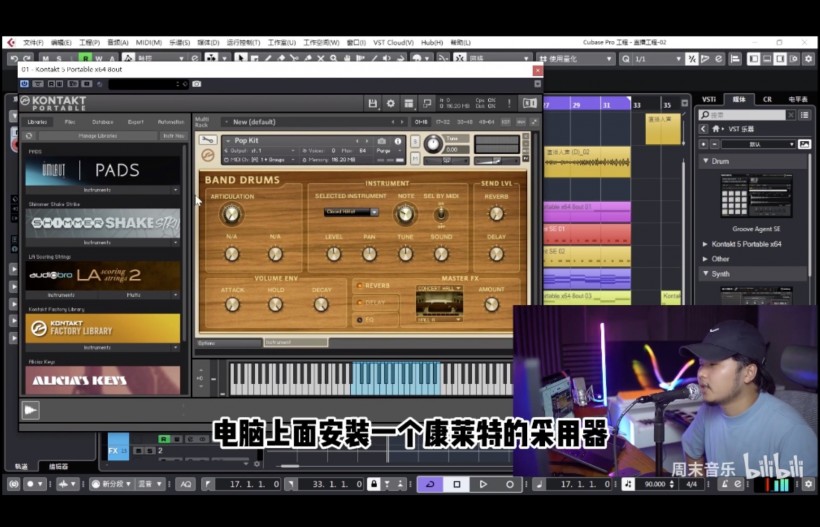Viewport: 820px width, 527px height.
Task: Select the object selection arrow tool
Action: pos(240,59)
